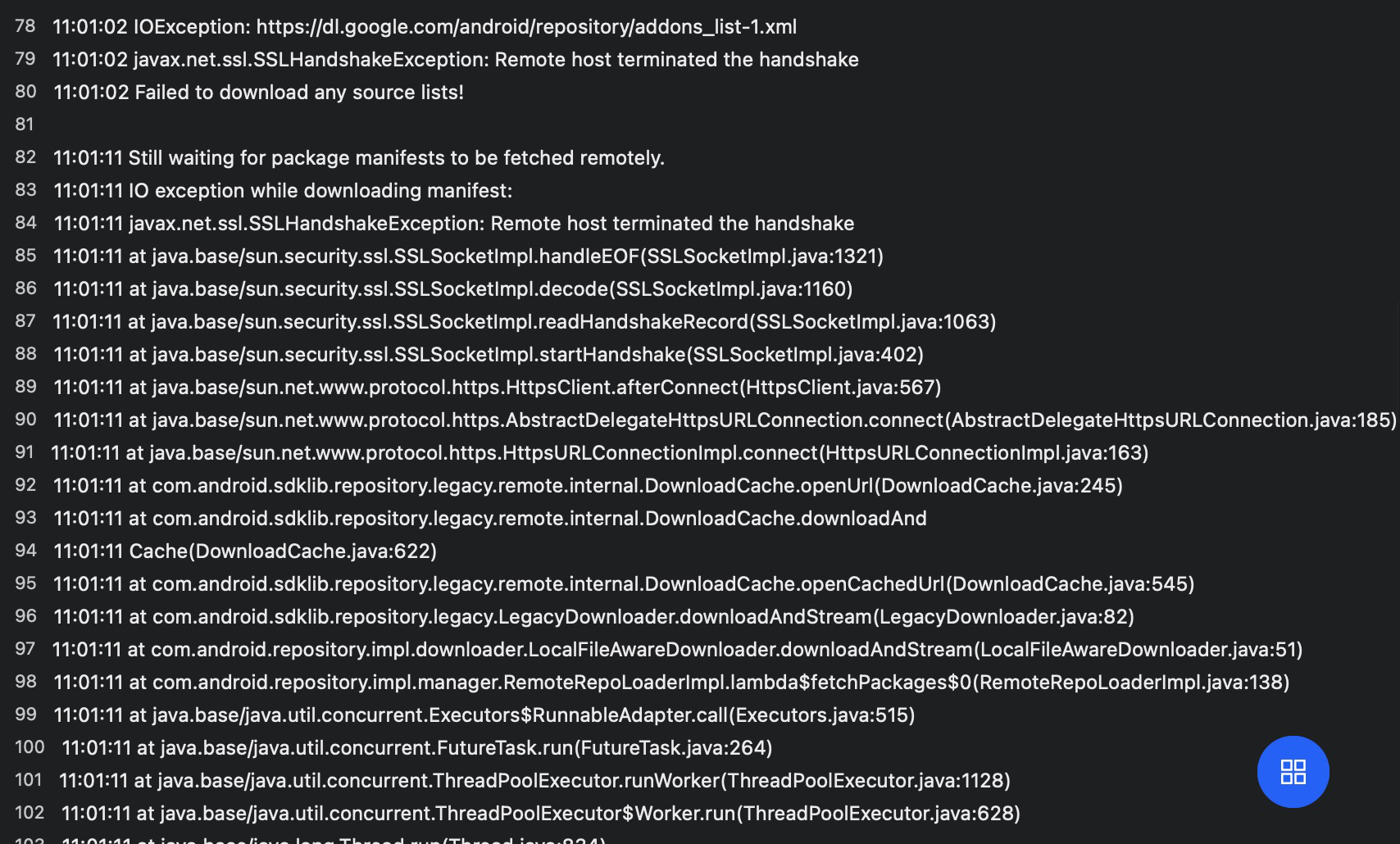Click the SSLSocketImpl.handleEOF stack frame
1400x844 pixels.
point(469,256)
